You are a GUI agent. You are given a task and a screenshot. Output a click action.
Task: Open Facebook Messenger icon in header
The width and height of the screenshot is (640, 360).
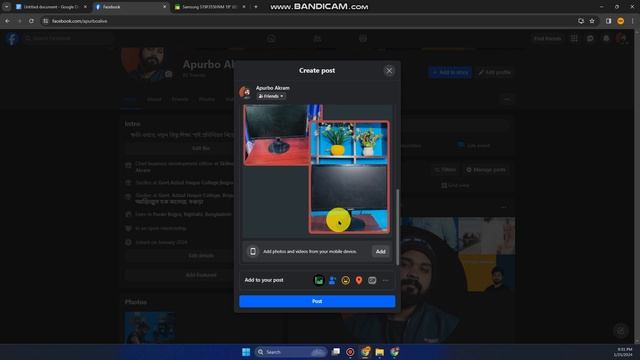click(x=590, y=38)
